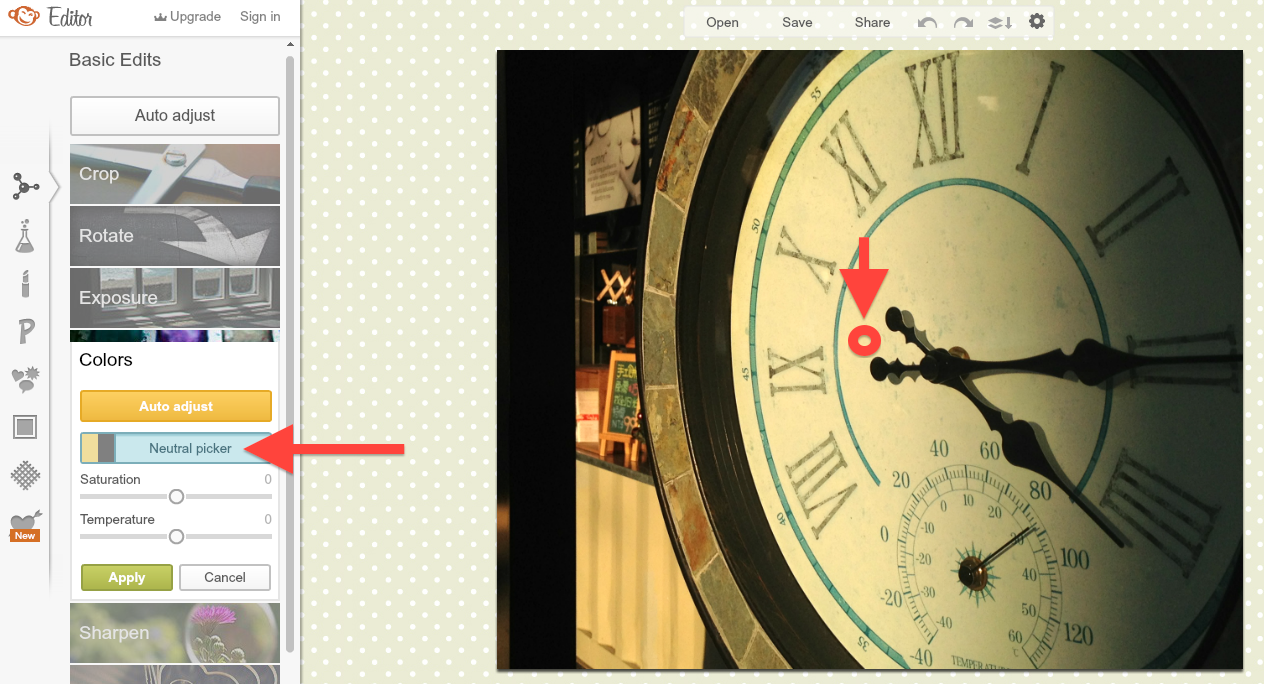The image size is (1264, 684).
Task: Click Save in top toolbar
Action: point(797,22)
